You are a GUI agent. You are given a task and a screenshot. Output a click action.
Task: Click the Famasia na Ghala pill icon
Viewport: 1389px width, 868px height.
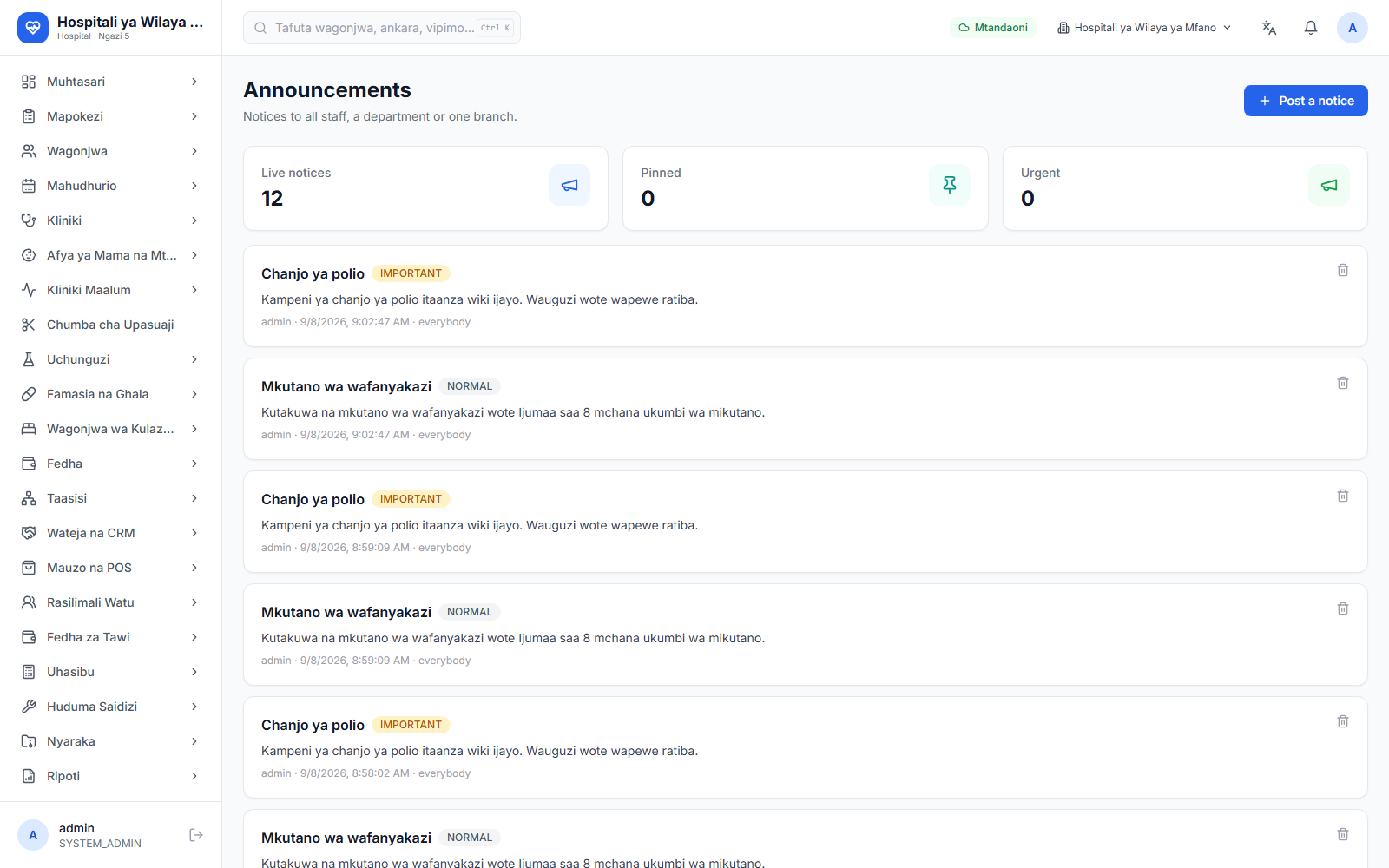[x=29, y=394]
